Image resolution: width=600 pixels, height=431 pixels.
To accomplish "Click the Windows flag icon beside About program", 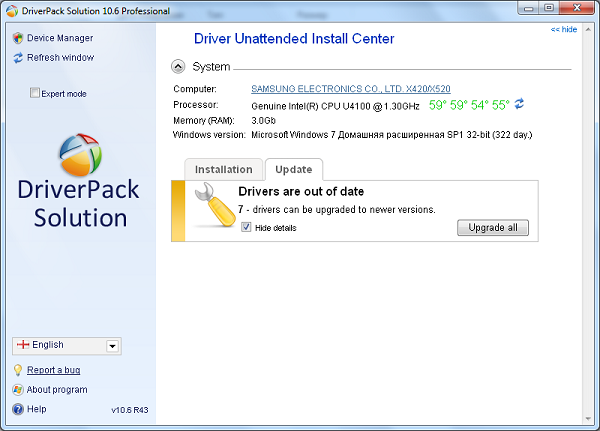I will [18, 390].
